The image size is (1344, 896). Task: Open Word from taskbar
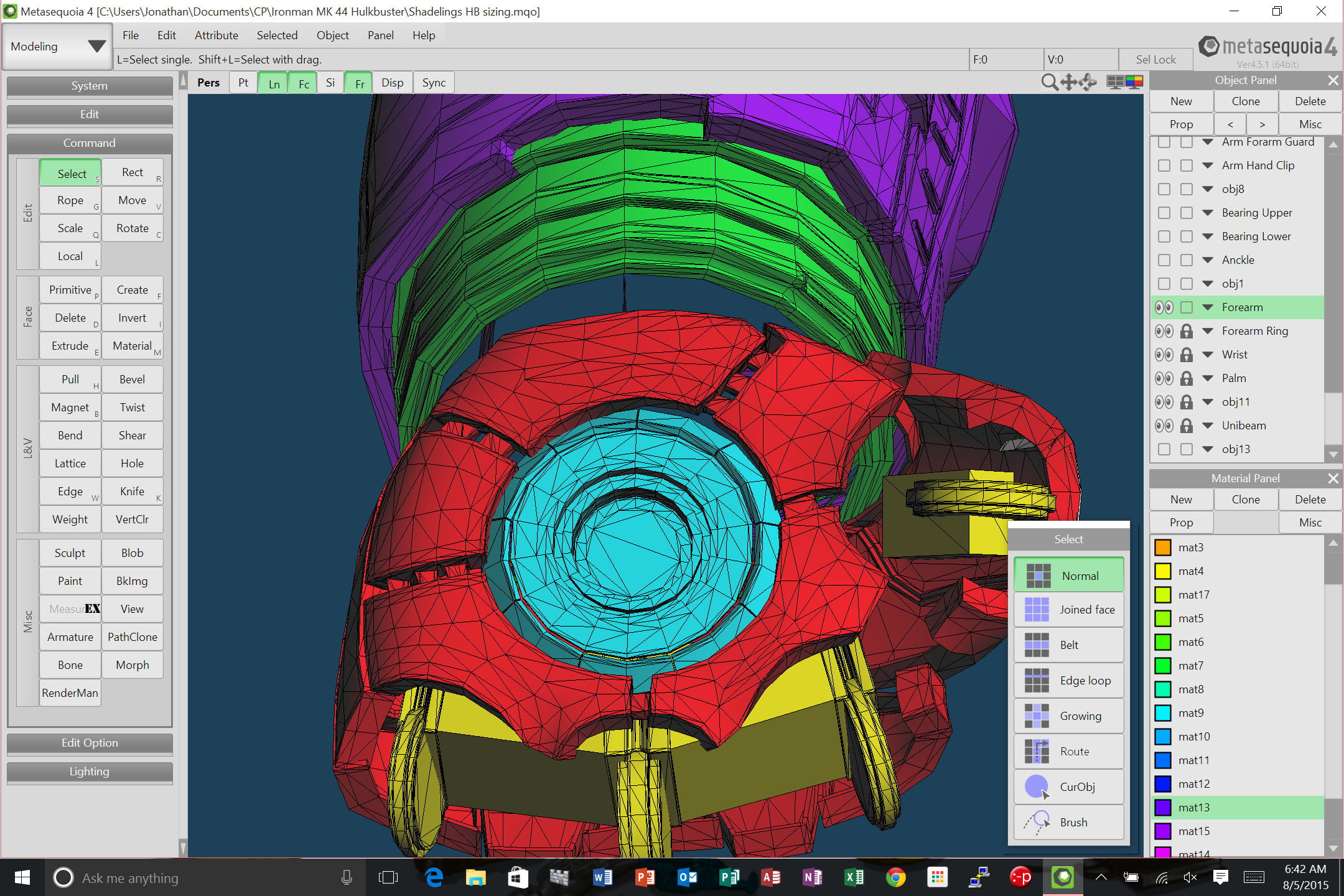(602, 877)
